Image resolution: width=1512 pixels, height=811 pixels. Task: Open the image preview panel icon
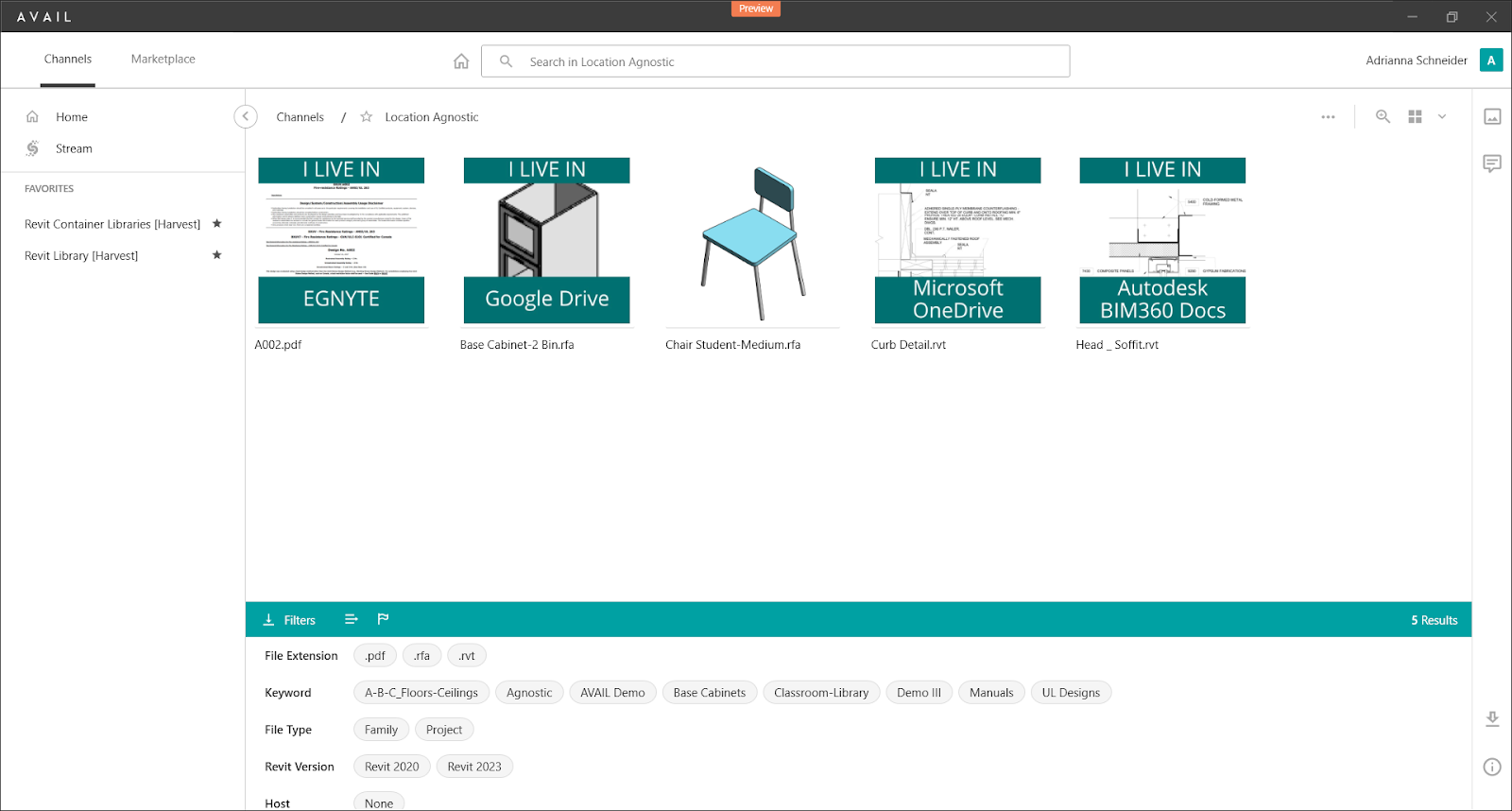(x=1492, y=116)
